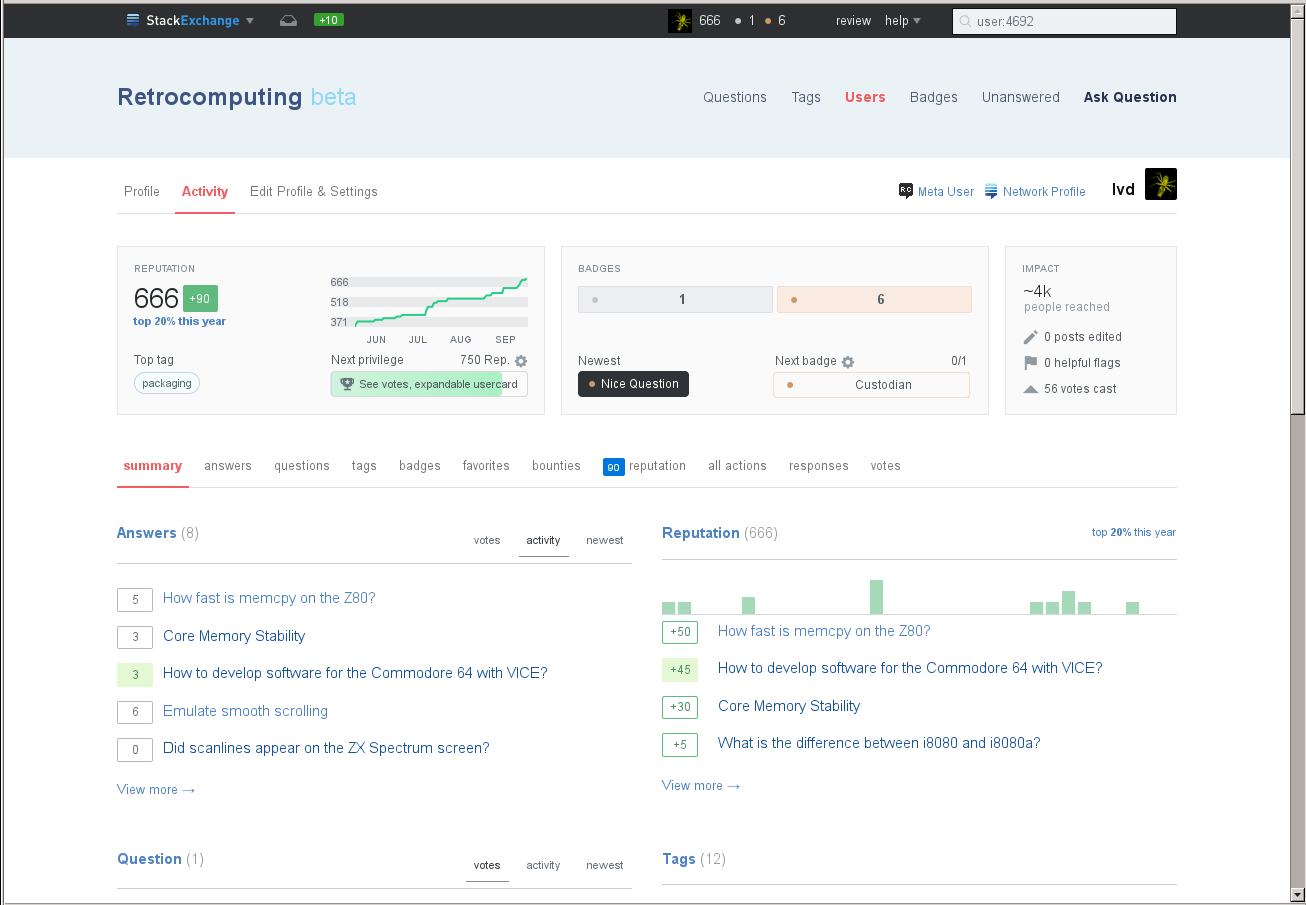
Task: Click the search box with user:4692
Action: tap(1065, 21)
